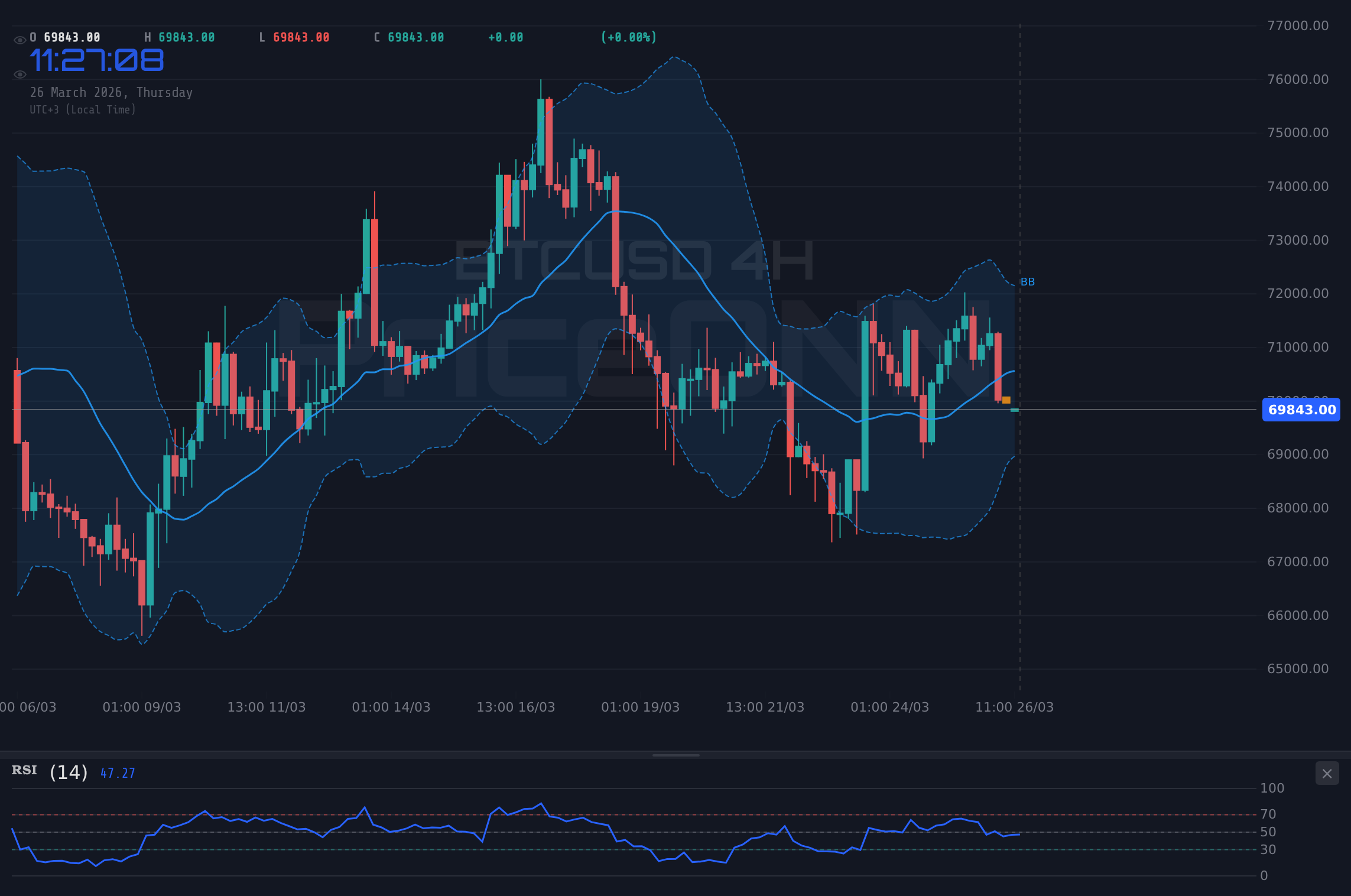Select the RSI value 47.27
This screenshot has width=1351, height=896.
tap(117, 772)
